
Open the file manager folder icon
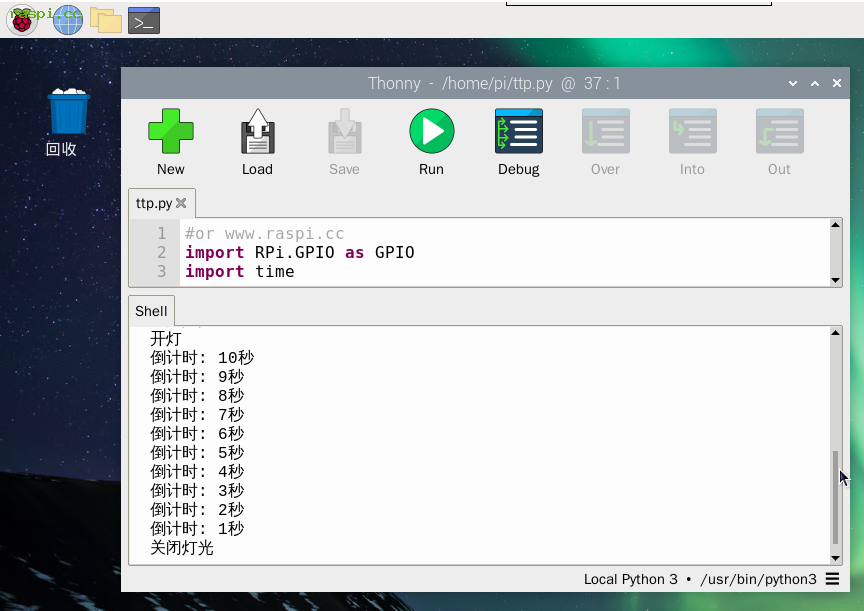click(x=105, y=19)
